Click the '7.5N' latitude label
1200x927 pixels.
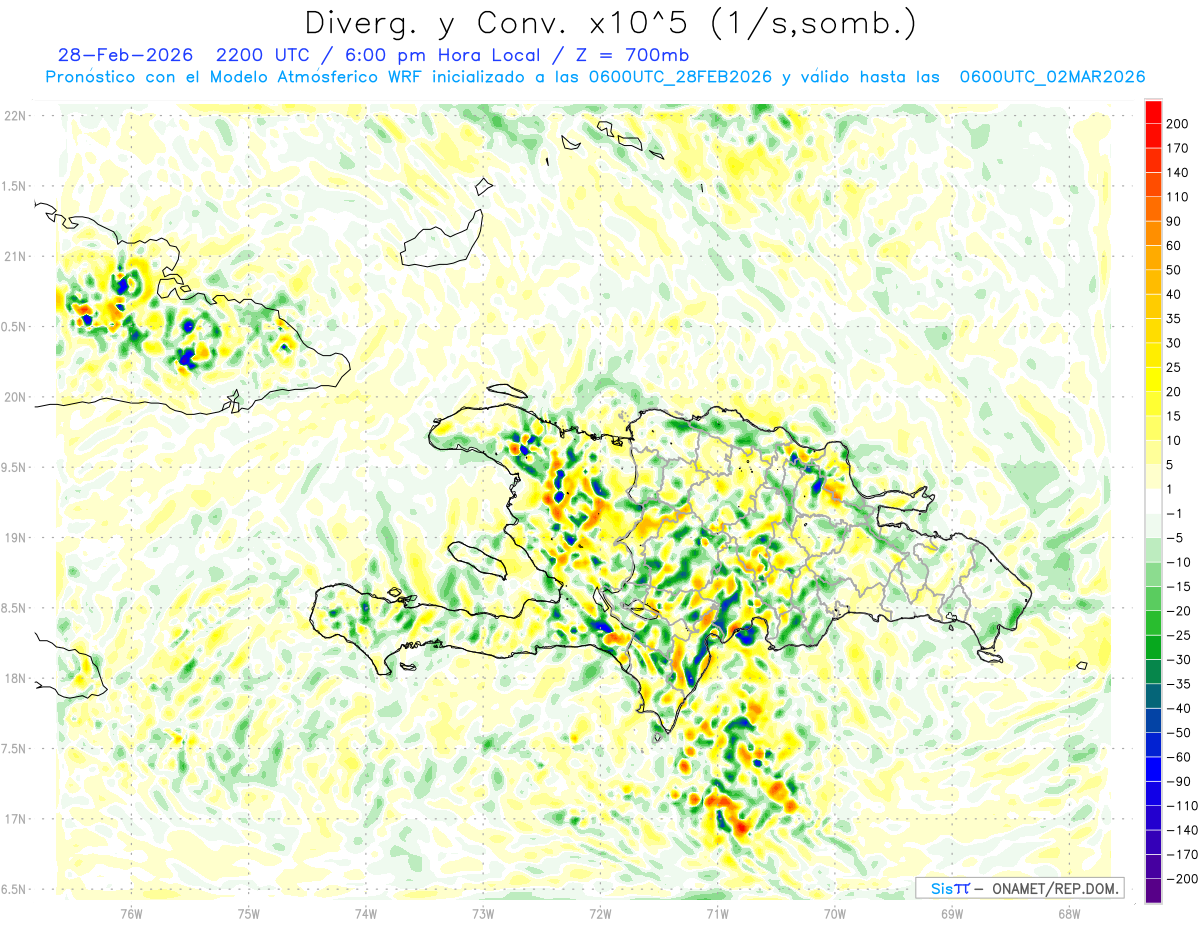(15, 749)
